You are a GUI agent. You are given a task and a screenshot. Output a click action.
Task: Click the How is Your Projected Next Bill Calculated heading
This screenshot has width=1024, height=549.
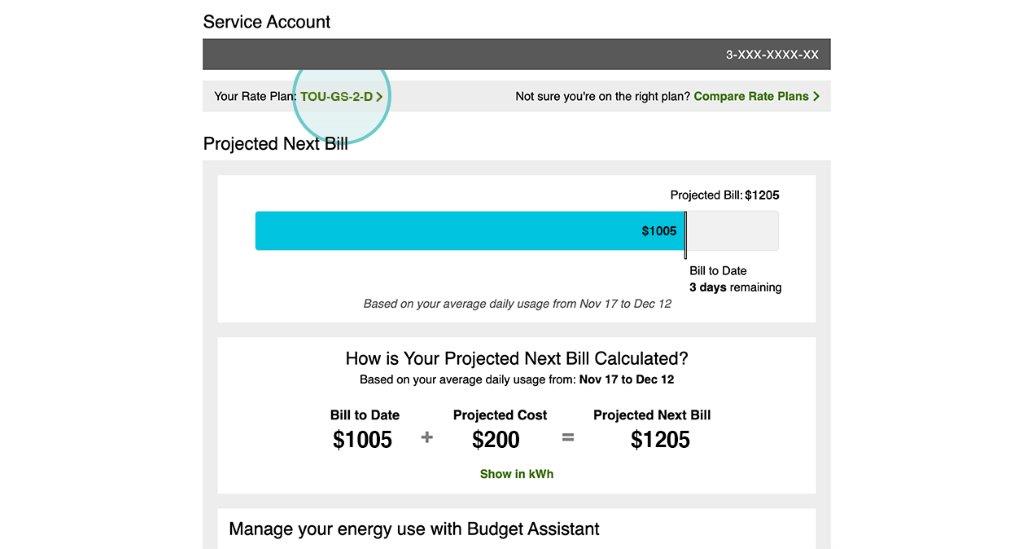(517, 358)
